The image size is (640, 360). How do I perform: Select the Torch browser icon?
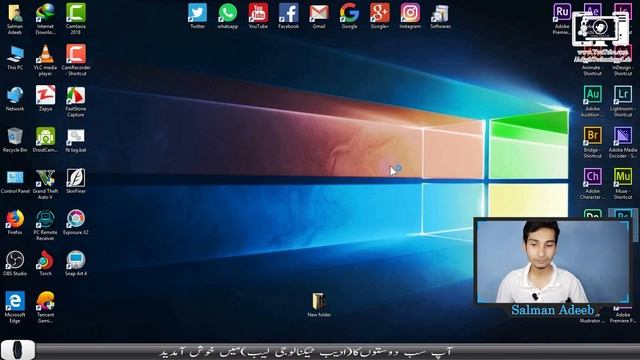pyautogui.click(x=45, y=260)
